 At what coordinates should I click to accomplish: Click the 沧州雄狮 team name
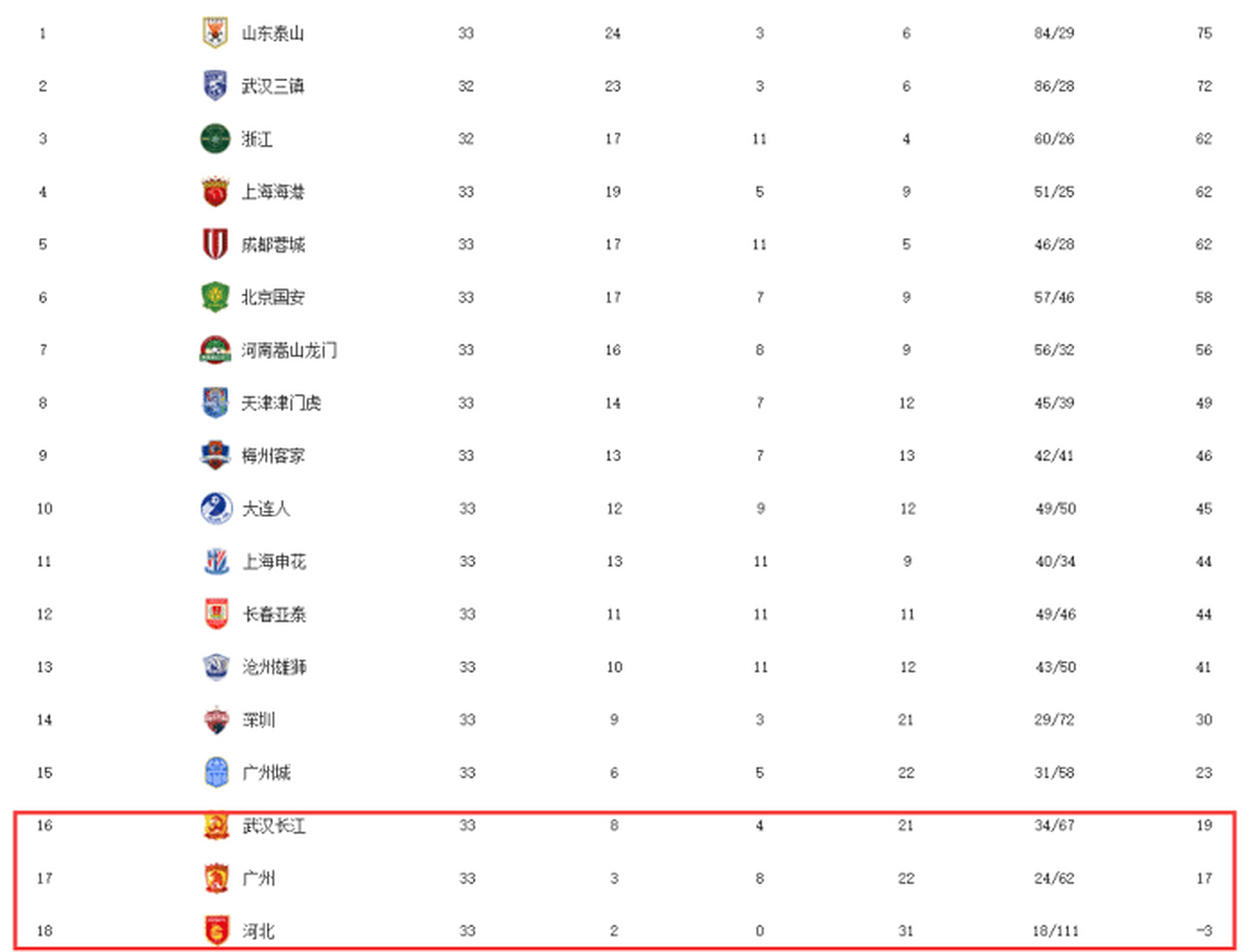point(275,667)
